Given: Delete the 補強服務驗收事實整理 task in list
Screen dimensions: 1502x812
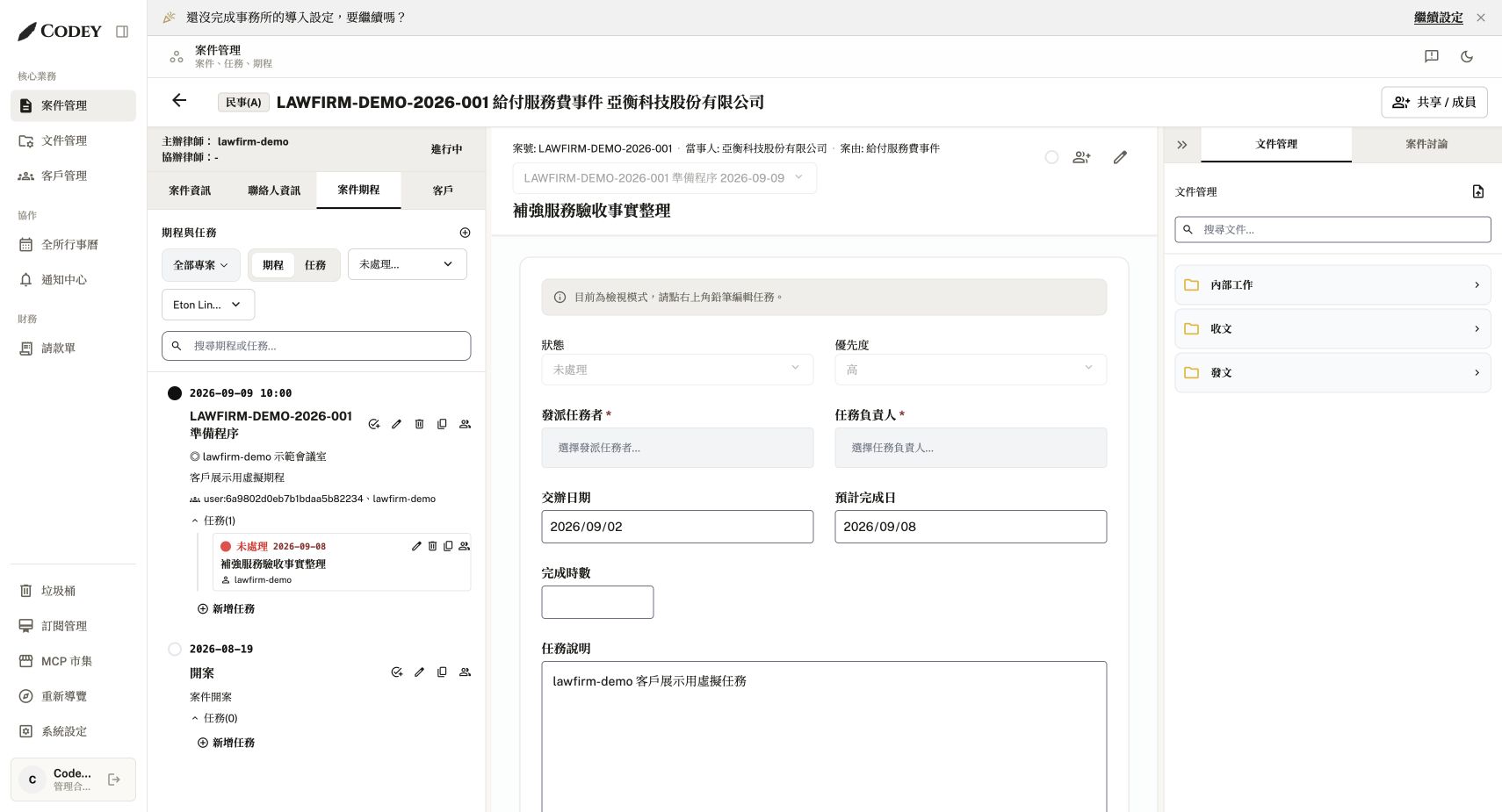Looking at the screenshot, I should pyautogui.click(x=432, y=546).
